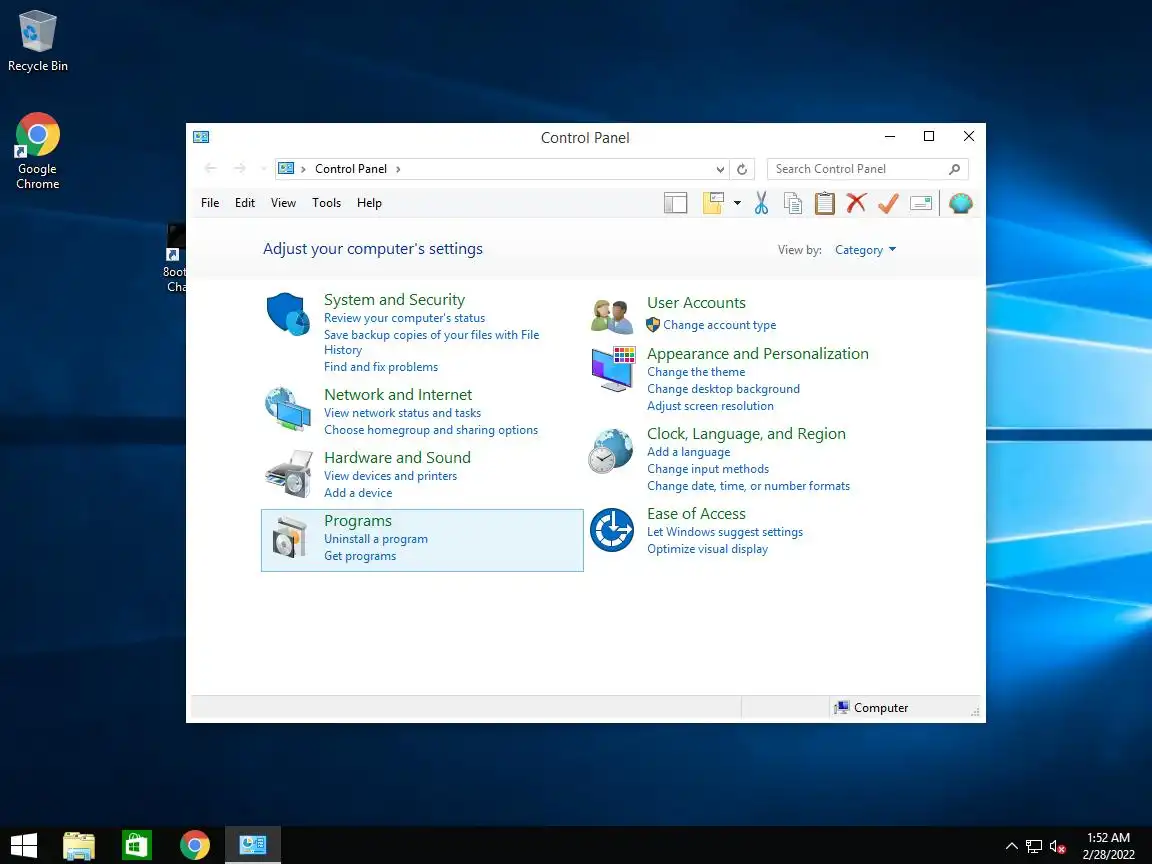The height and width of the screenshot is (864, 1152).
Task: Click Computer in the status bar
Action: (x=871, y=708)
